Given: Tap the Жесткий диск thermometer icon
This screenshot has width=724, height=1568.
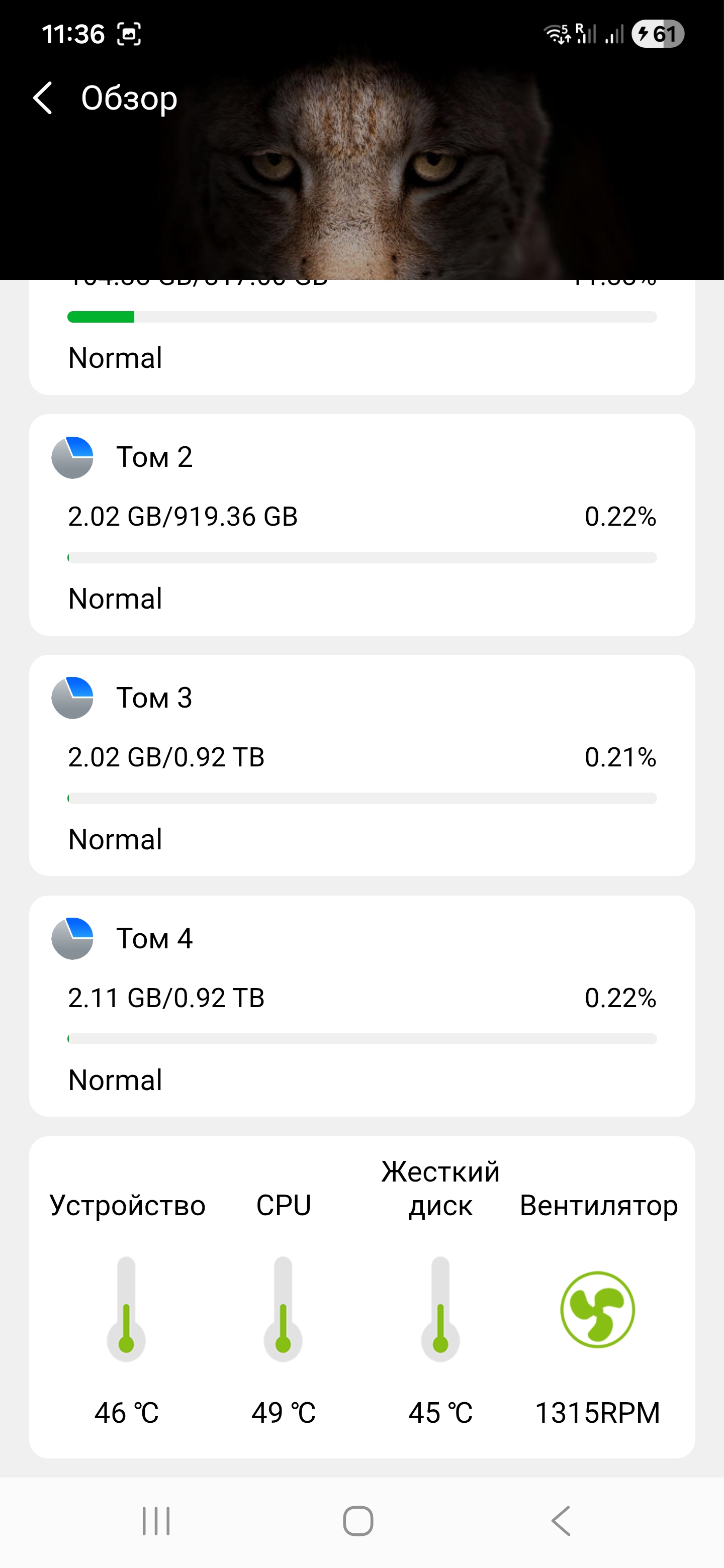Looking at the screenshot, I should click(x=440, y=1309).
